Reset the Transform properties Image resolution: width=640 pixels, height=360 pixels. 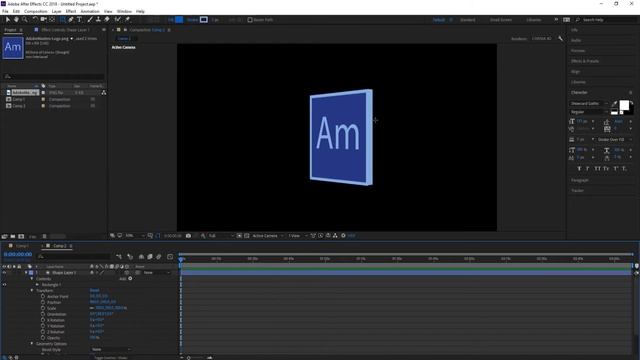[94, 291]
